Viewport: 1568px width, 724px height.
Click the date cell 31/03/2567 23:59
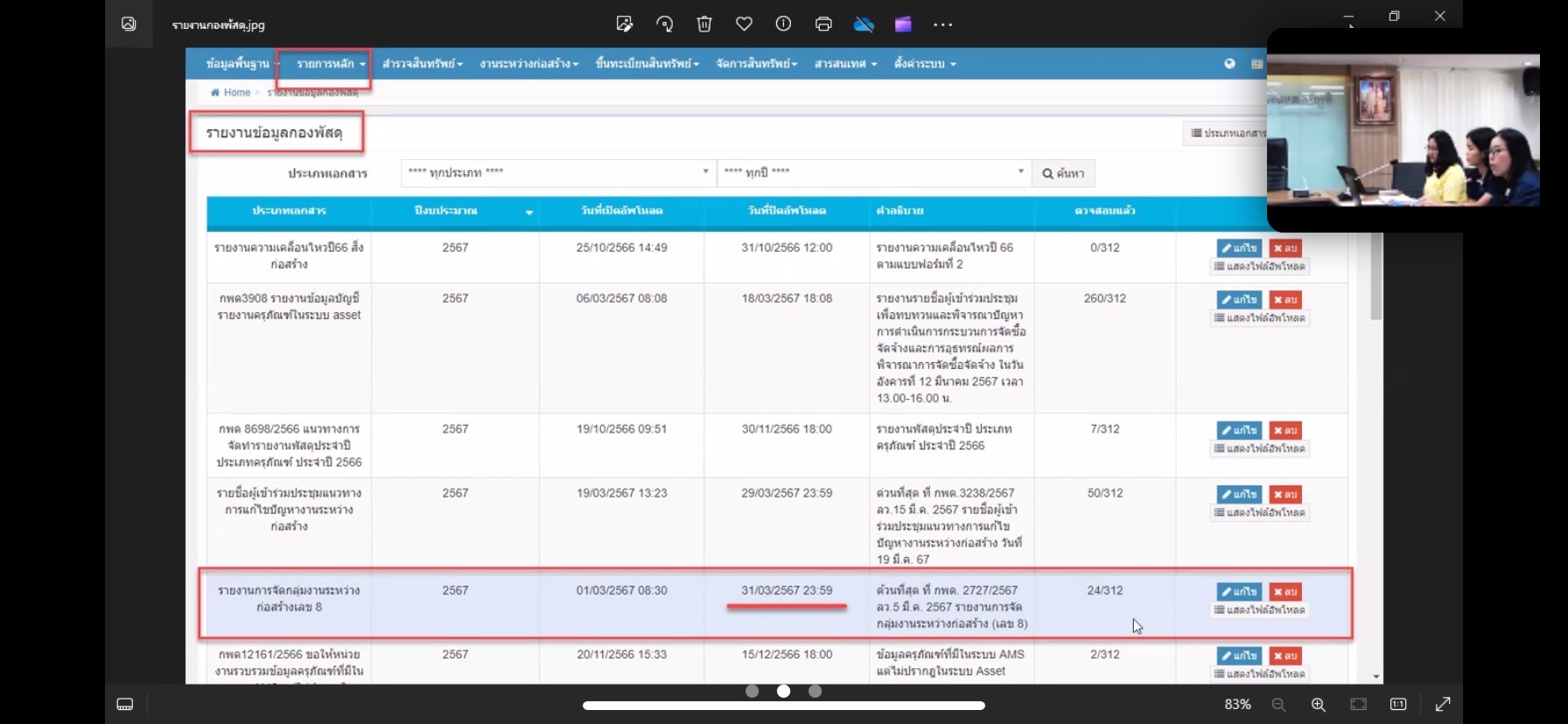pos(787,590)
